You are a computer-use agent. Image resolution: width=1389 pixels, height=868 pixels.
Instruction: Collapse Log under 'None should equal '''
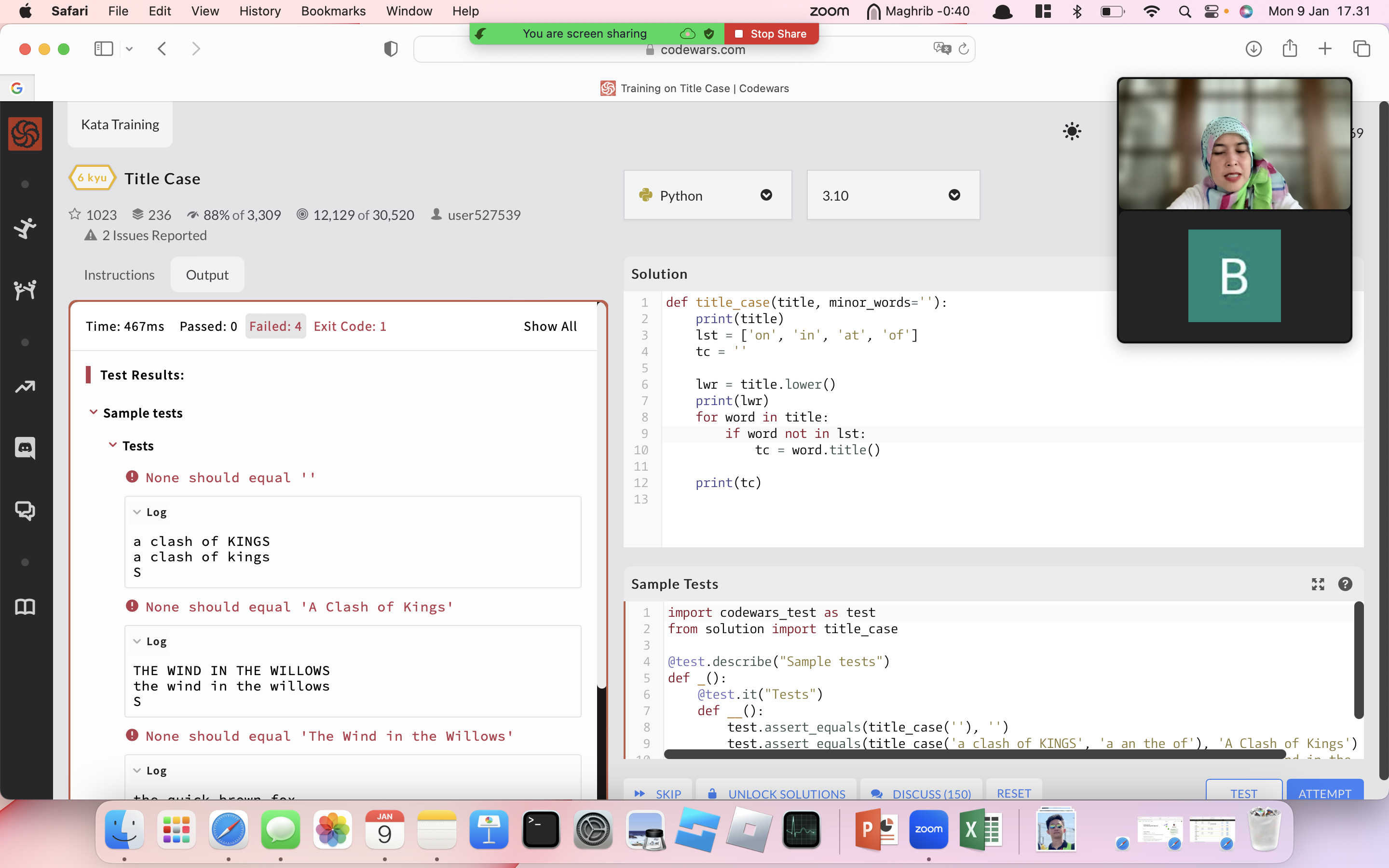tap(136, 512)
